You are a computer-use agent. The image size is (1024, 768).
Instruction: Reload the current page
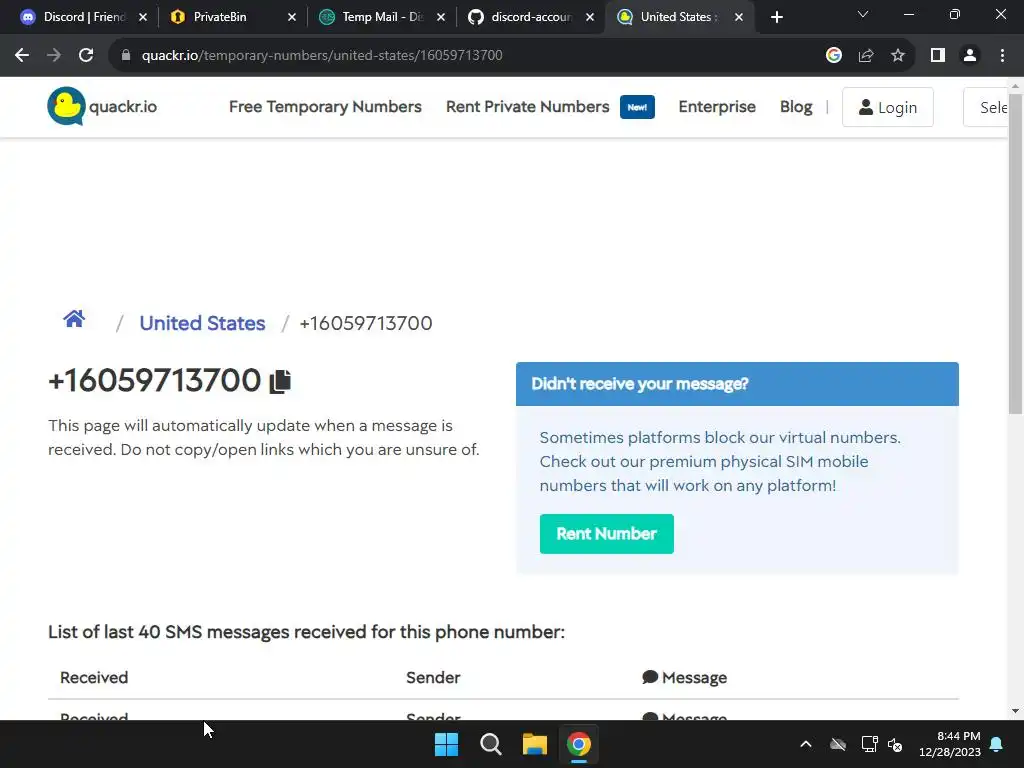click(86, 56)
